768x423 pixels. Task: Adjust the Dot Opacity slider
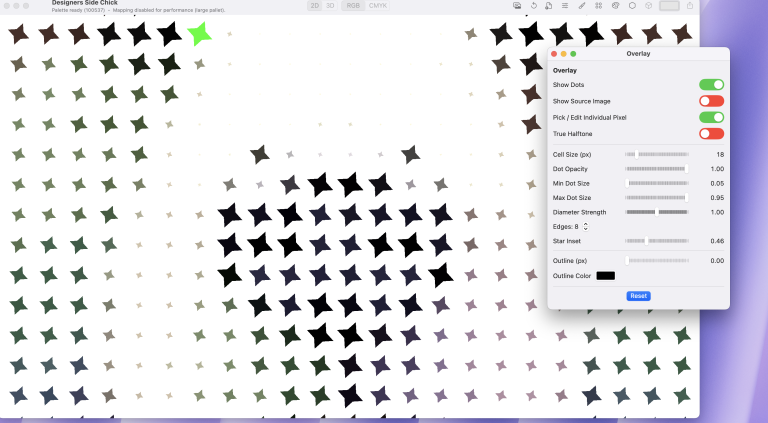pyautogui.click(x=657, y=169)
